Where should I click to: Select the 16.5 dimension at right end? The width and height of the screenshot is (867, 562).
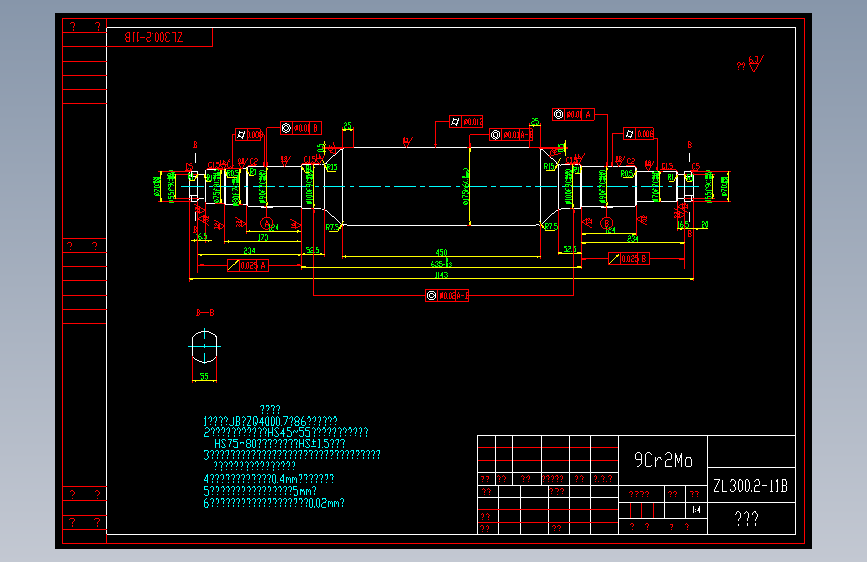pyautogui.click(x=683, y=225)
